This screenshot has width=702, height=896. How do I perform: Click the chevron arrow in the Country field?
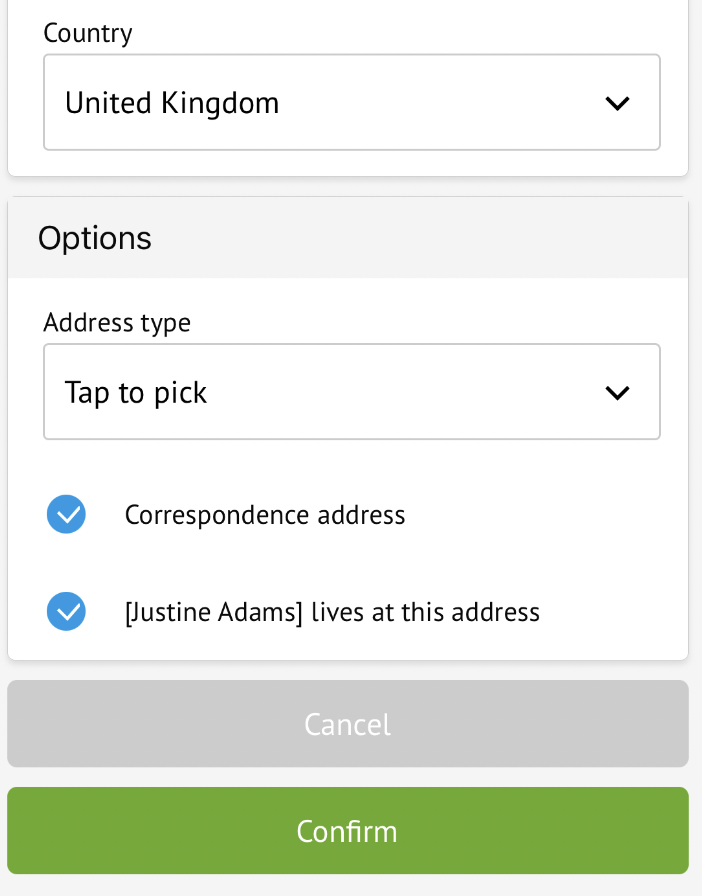pos(617,103)
